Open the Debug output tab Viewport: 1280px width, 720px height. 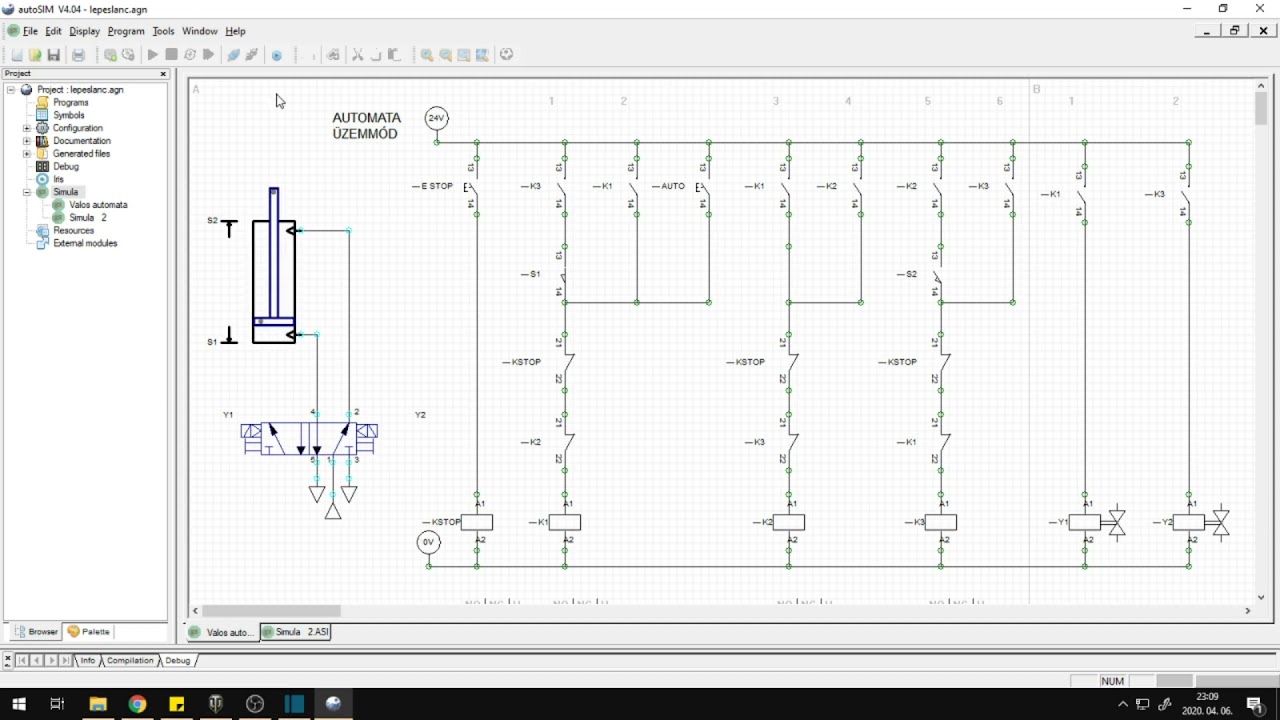coord(177,661)
